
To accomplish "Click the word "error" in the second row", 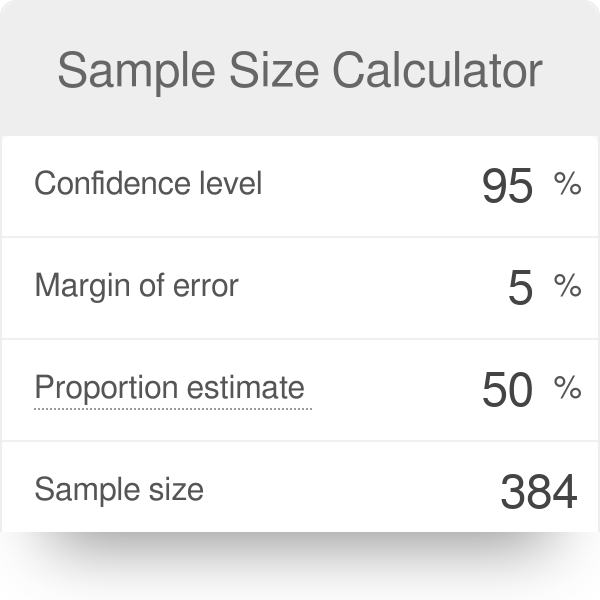I will click(208, 287).
